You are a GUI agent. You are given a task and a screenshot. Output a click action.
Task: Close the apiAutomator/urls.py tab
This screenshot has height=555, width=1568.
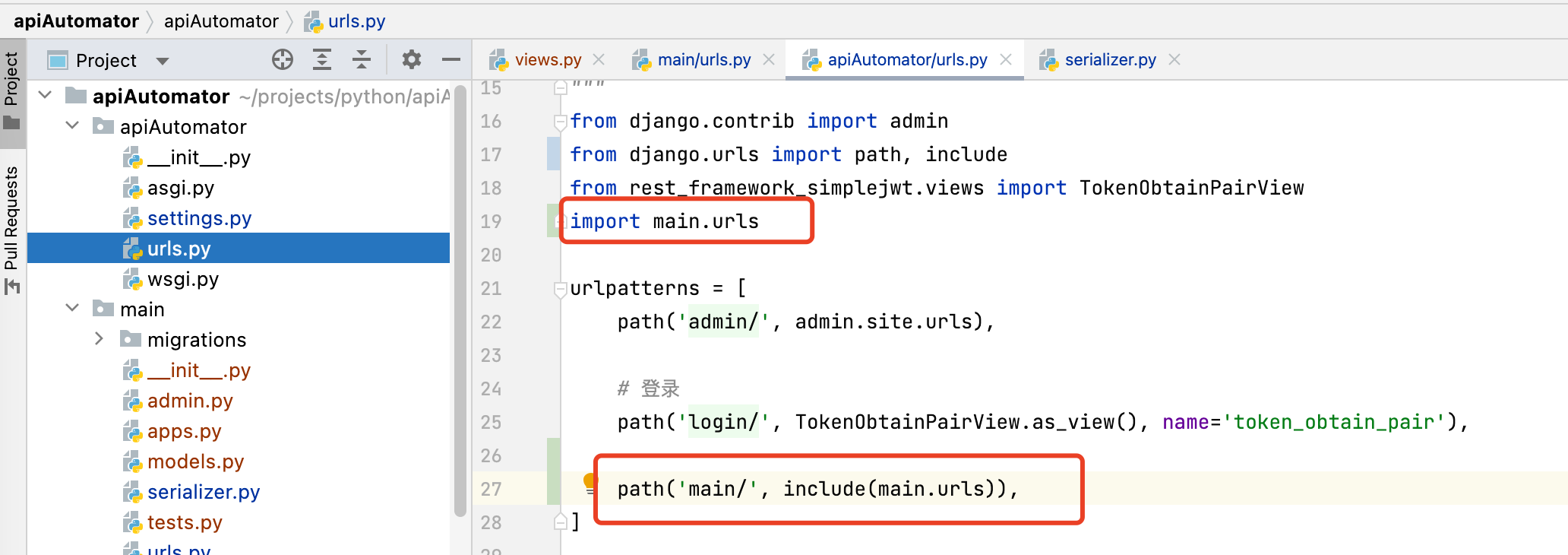(x=1006, y=59)
